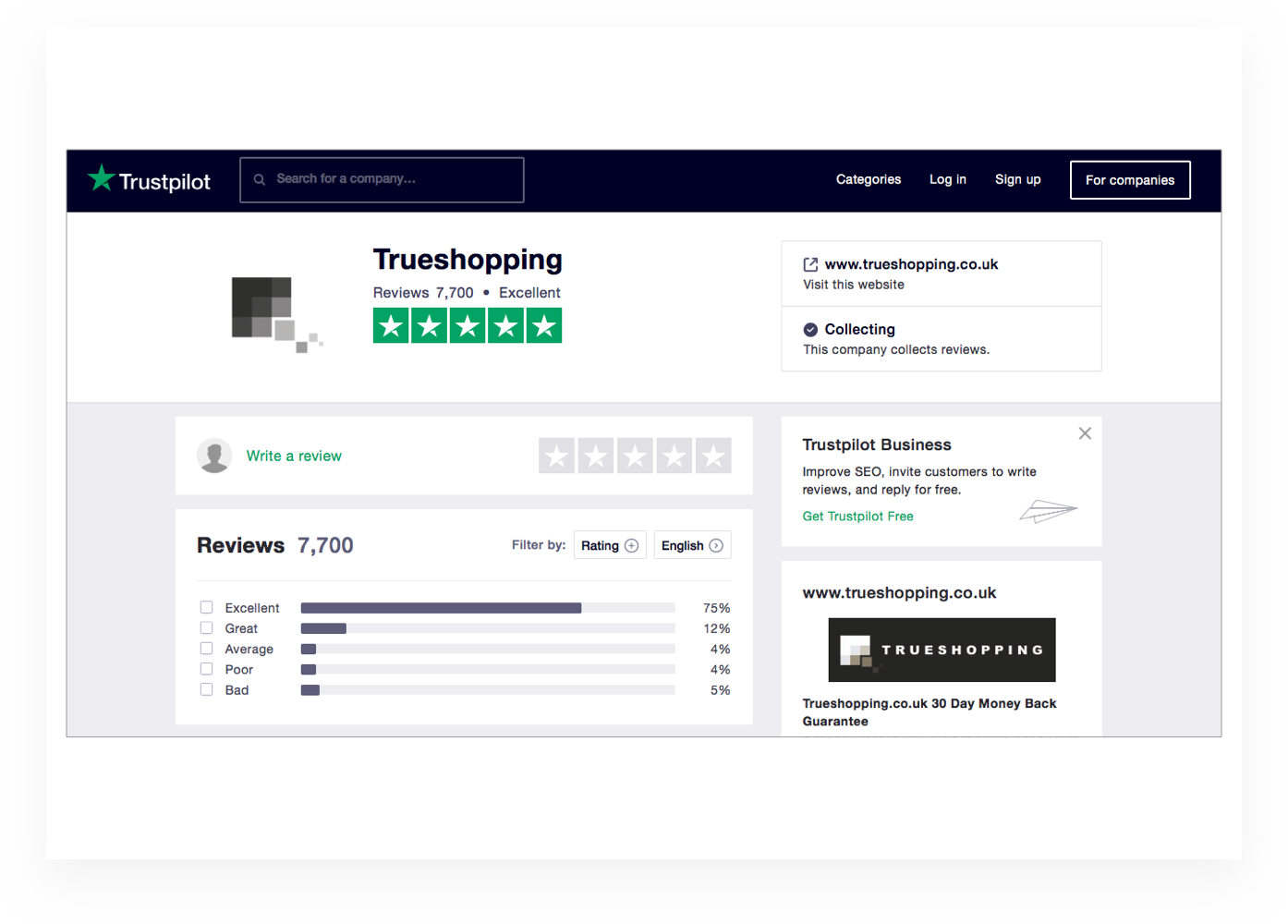Check the Great reviews checkbox
The width and height of the screenshot is (1288, 924).
(x=207, y=627)
